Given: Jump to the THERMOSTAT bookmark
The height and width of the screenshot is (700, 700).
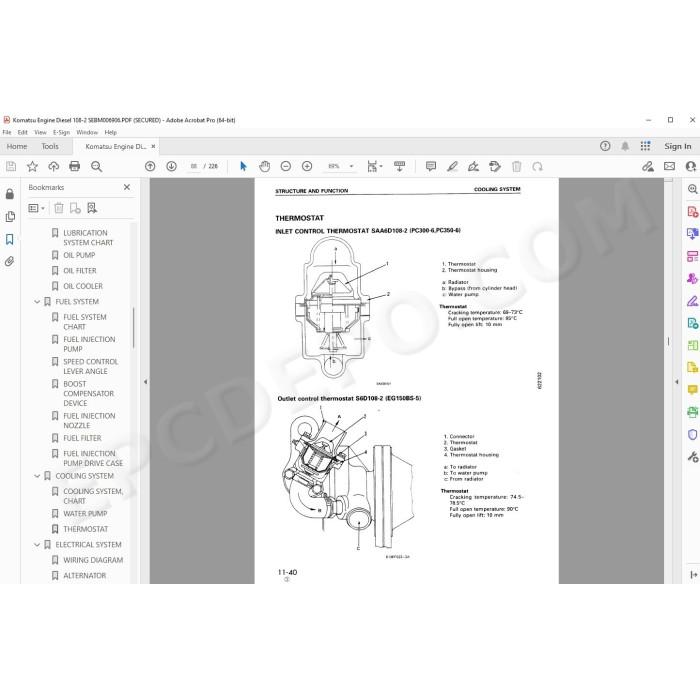Looking at the screenshot, I should (86, 529).
